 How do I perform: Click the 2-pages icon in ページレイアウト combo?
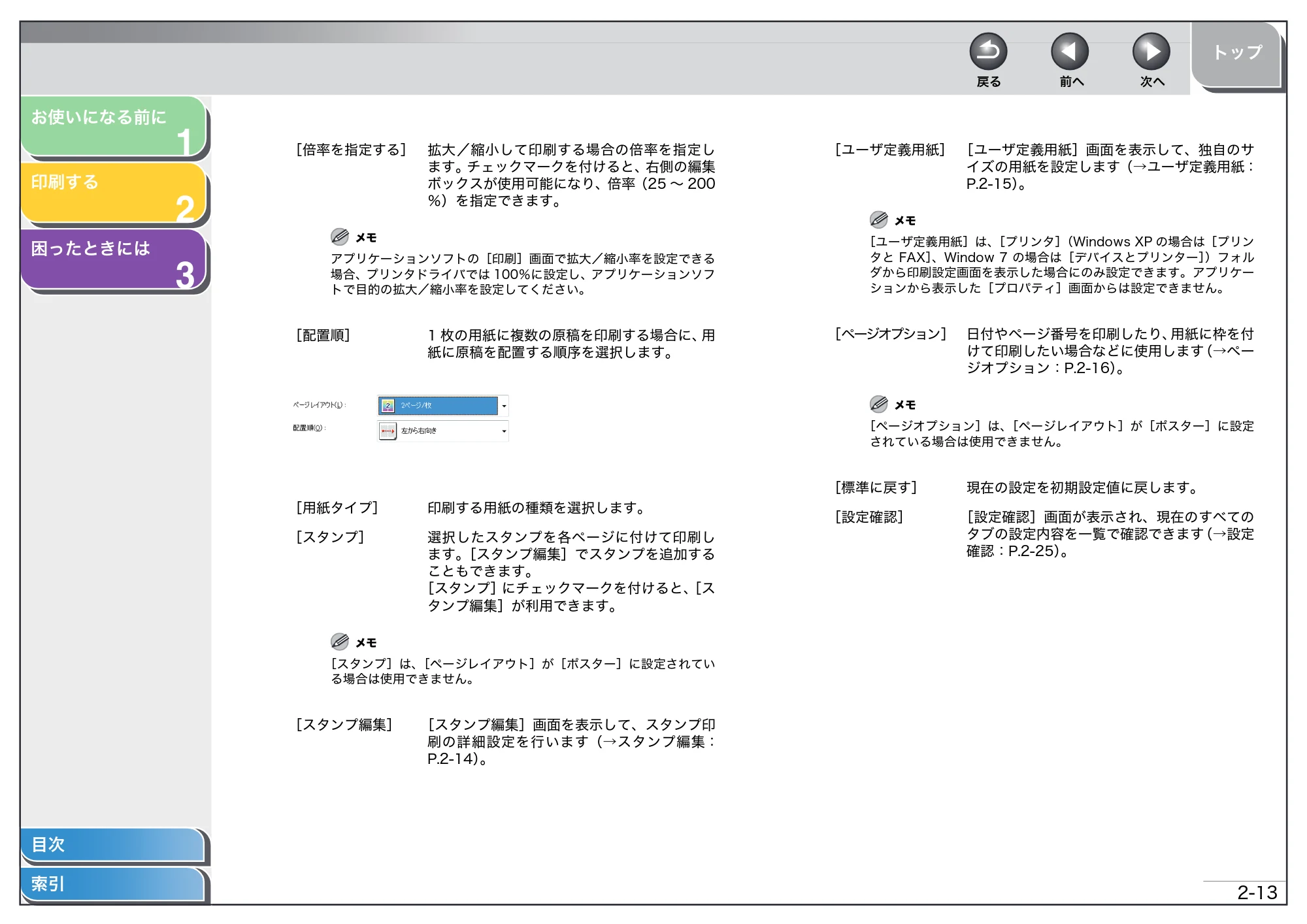388,406
